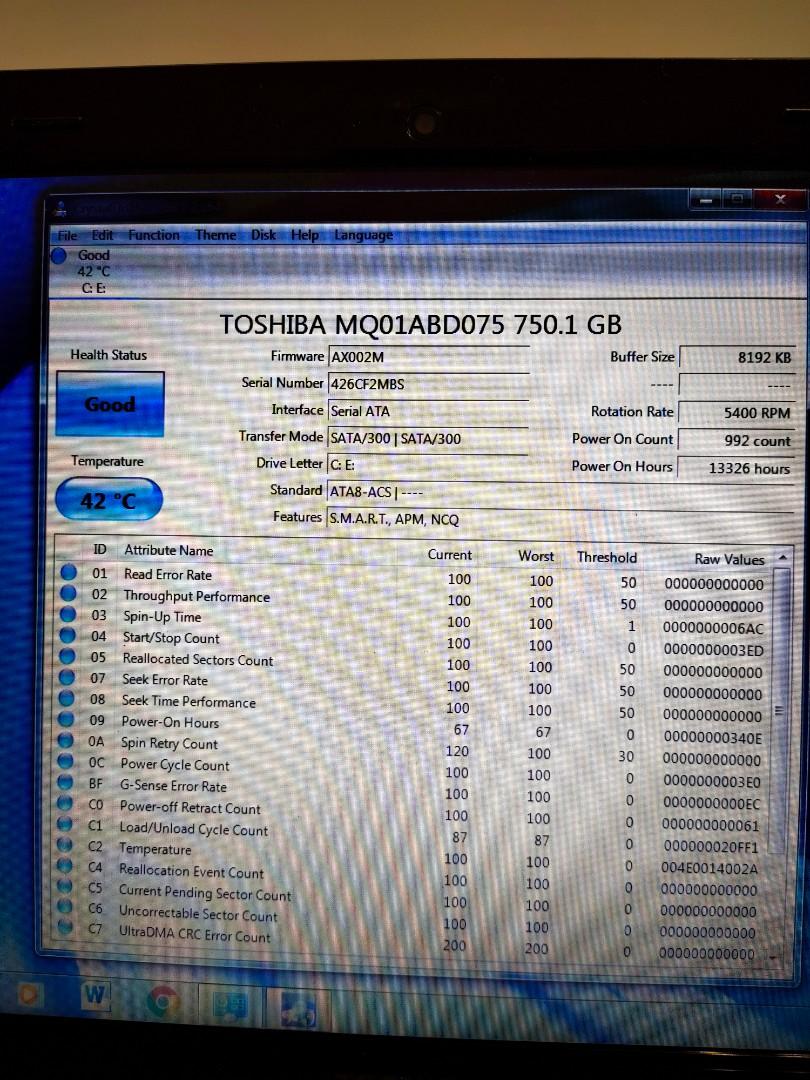This screenshot has height=1080, width=810.
Task: Open Microsoft Word from the taskbar
Action: [95, 995]
